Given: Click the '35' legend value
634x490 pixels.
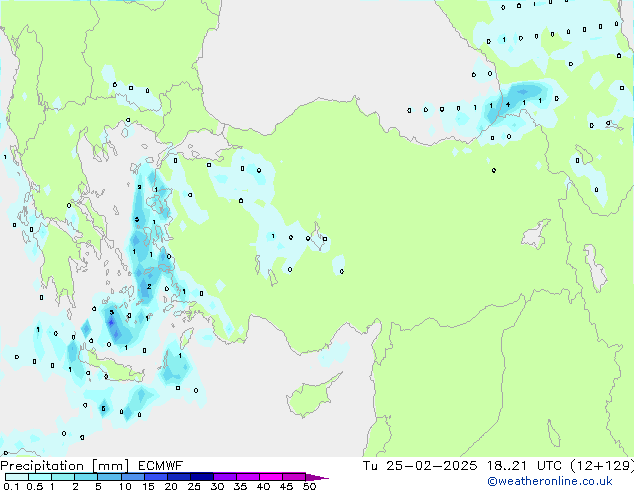Looking at the screenshot, I should tap(240, 486).
